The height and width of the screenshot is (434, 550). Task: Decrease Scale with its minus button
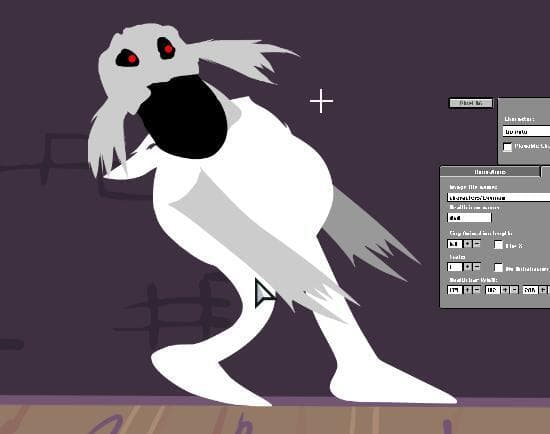pos(477,267)
